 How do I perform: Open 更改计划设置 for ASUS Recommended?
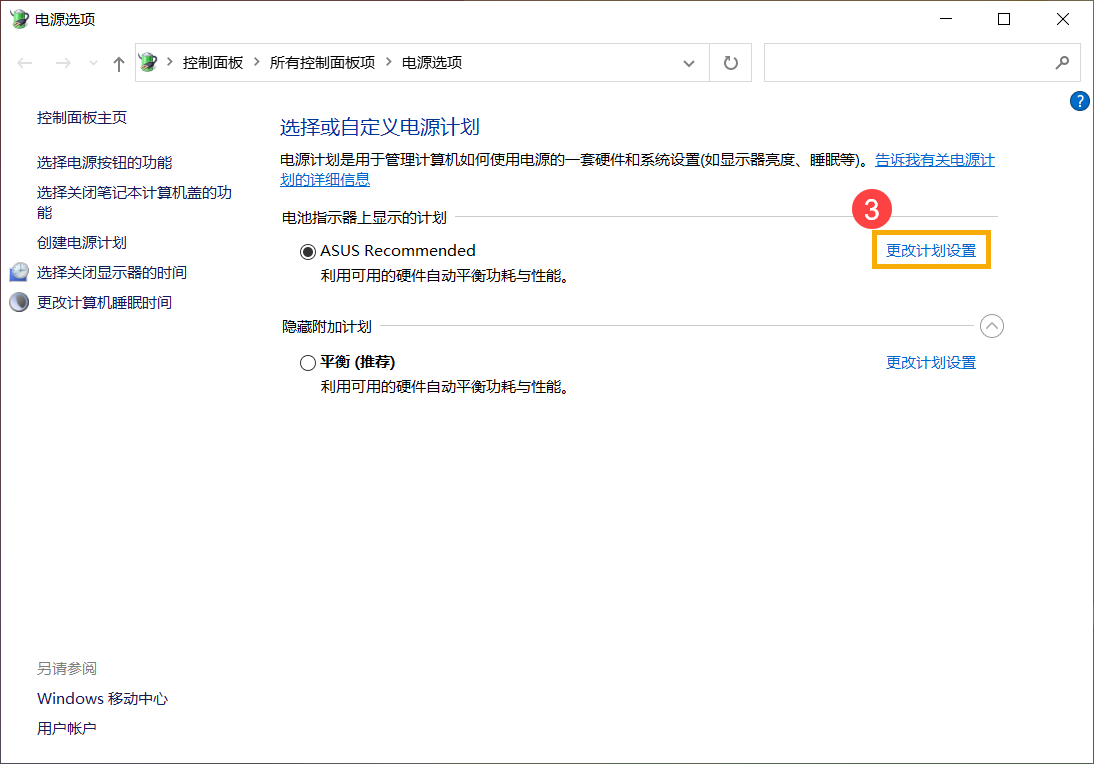(930, 250)
